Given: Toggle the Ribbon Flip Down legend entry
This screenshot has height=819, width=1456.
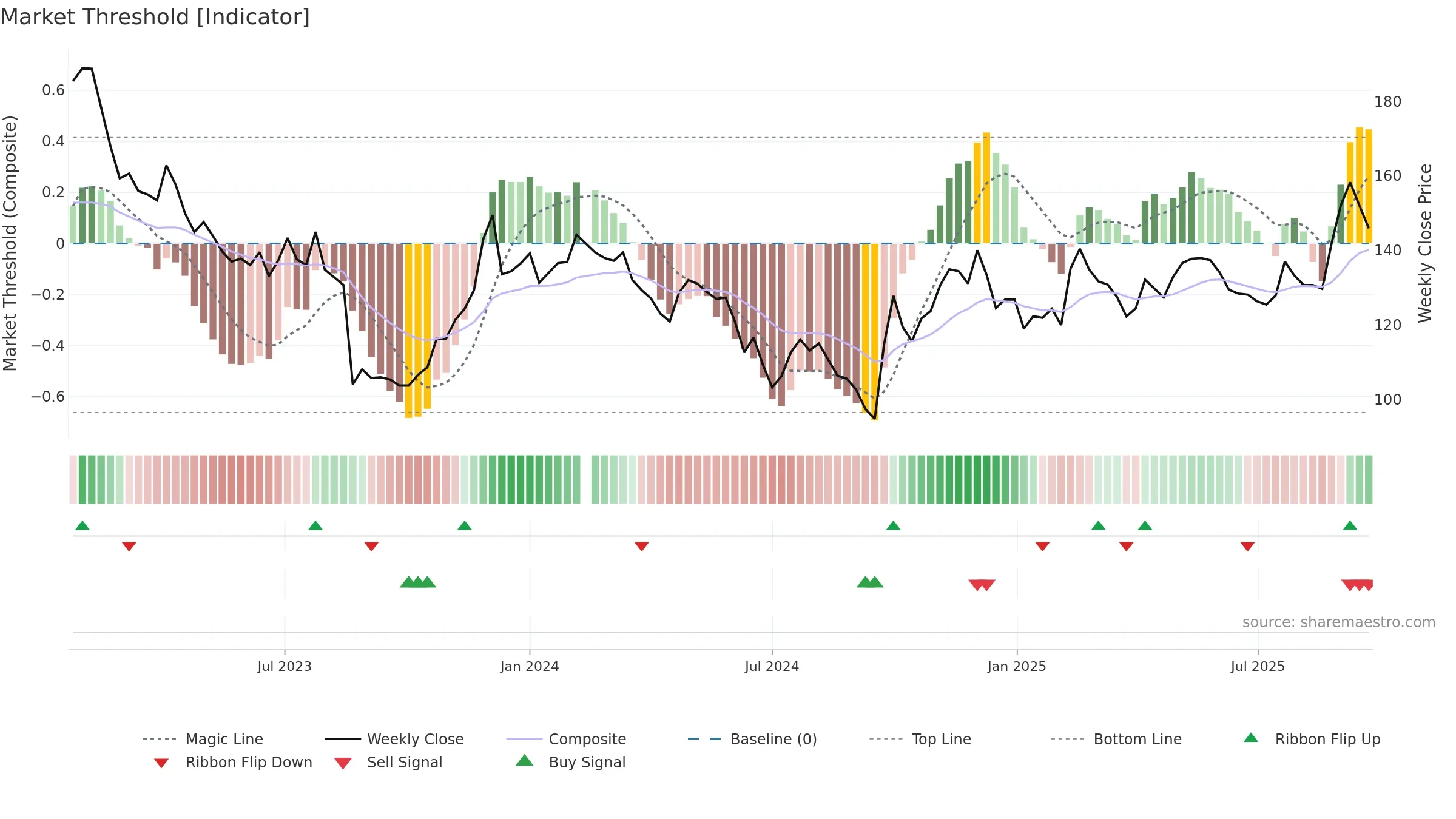Looking at the screenshot, I should click(x=233, y=762).
